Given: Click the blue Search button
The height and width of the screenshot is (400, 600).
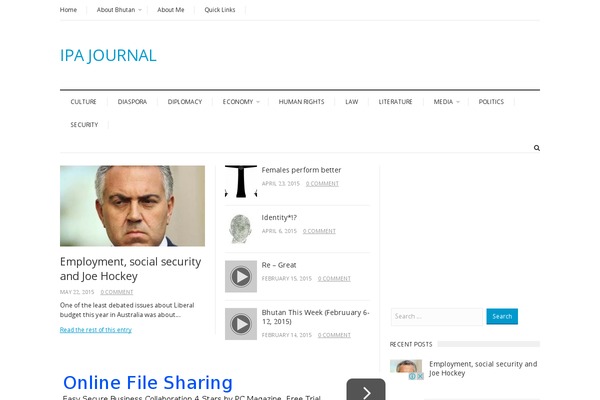Looking at the screenshot, I should point(502,317).
